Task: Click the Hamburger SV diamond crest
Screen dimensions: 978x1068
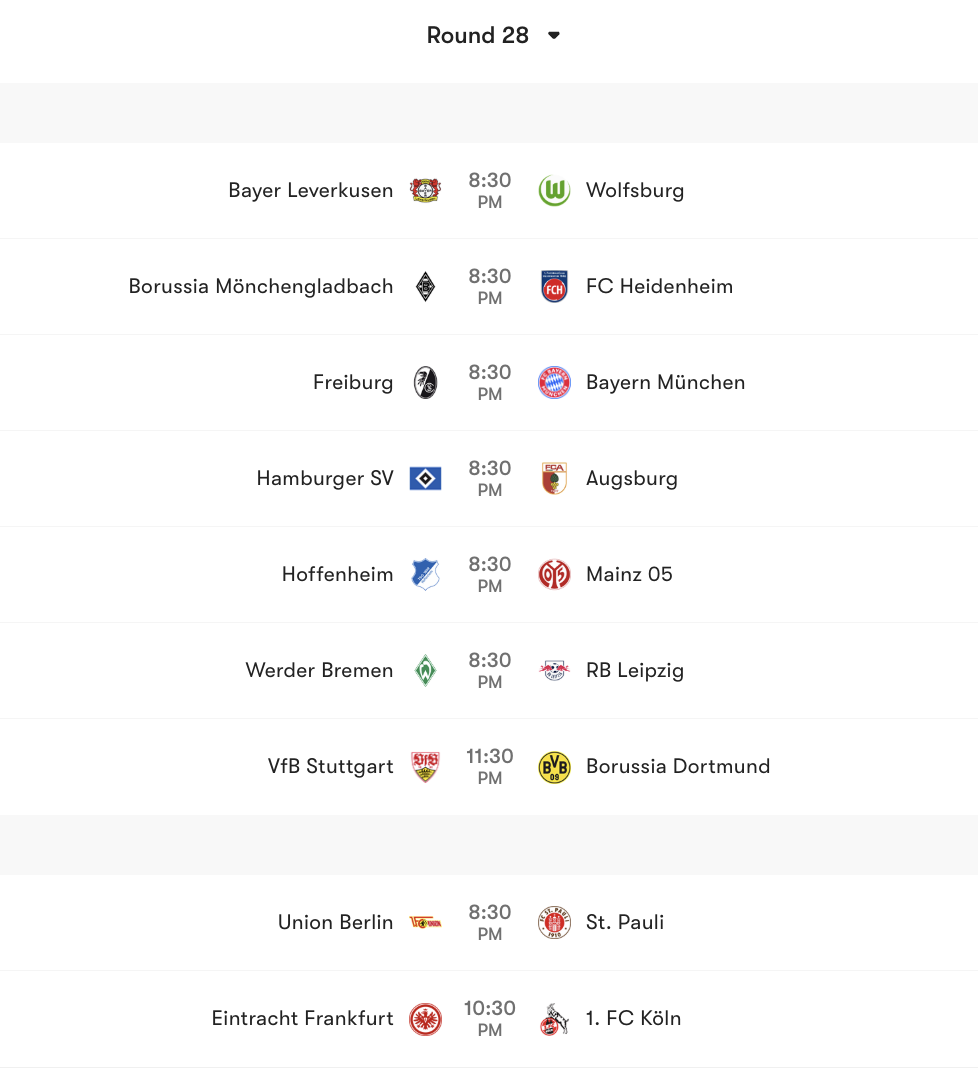Action: [425, 478]
